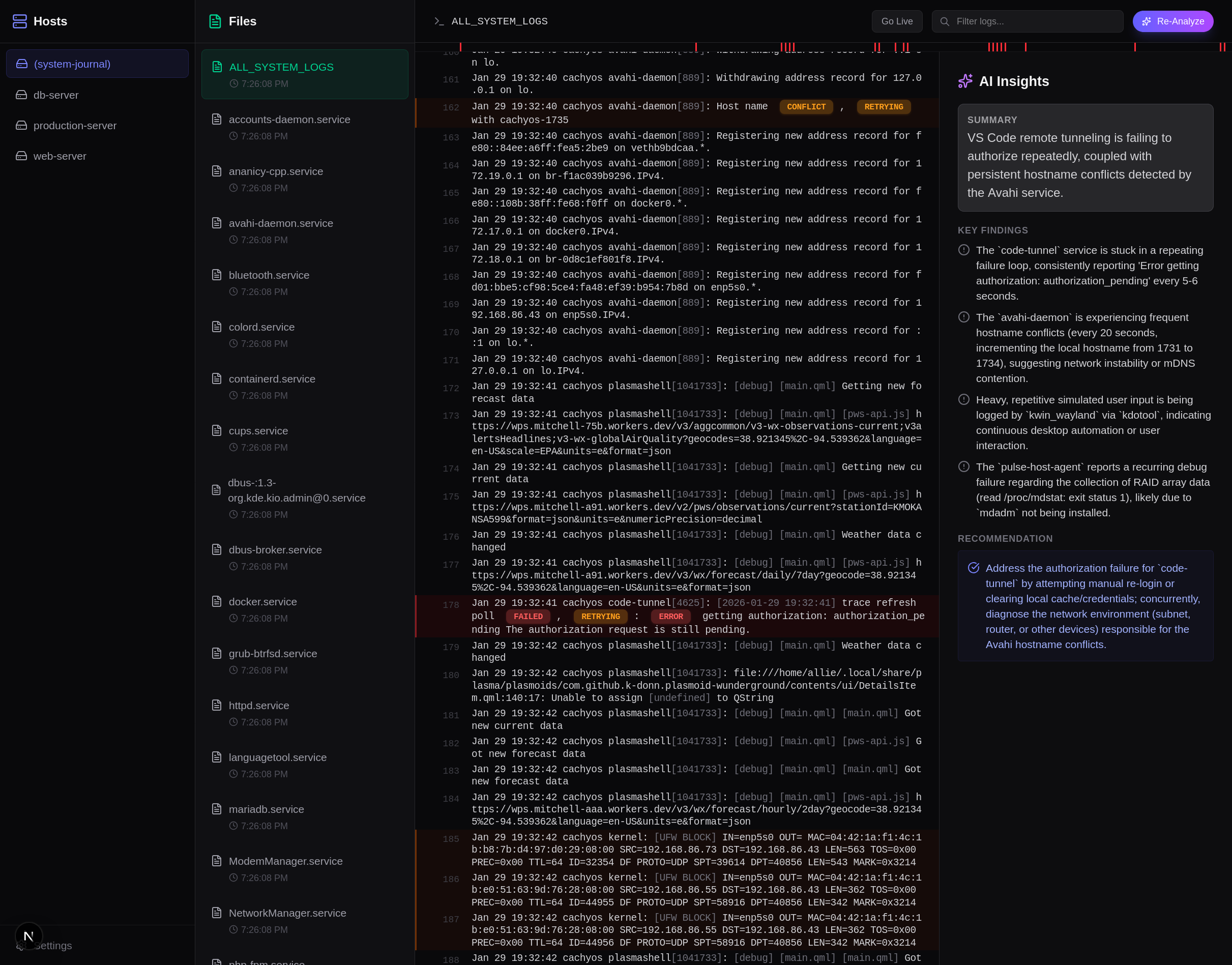Viewport: 1232px width, 965px height.
Task: Click the FAILED badge on the code-tunnel log line
Action: [527, 617]
